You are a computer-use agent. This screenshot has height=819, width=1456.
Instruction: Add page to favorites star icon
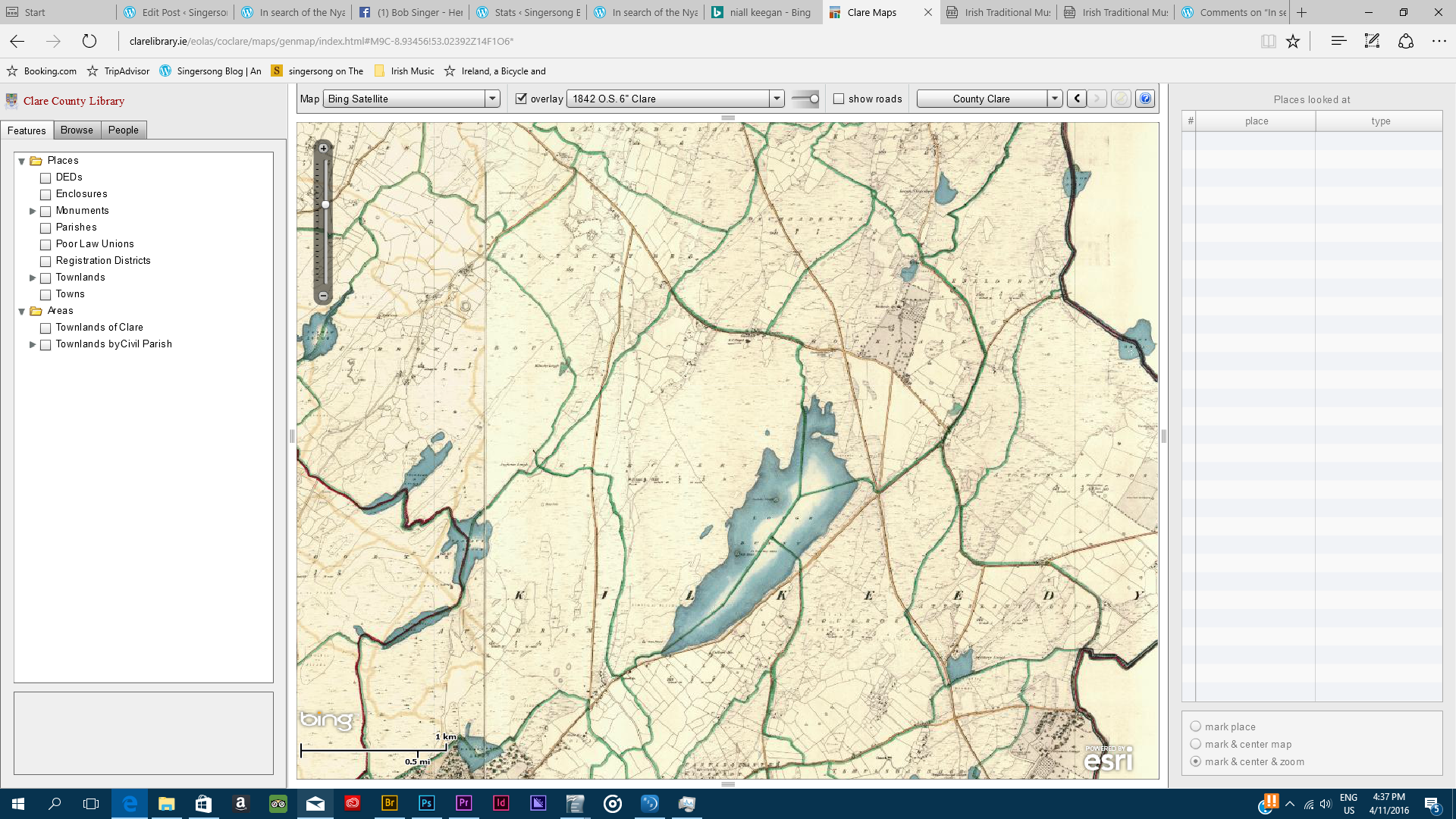[x=1293, y=41]
